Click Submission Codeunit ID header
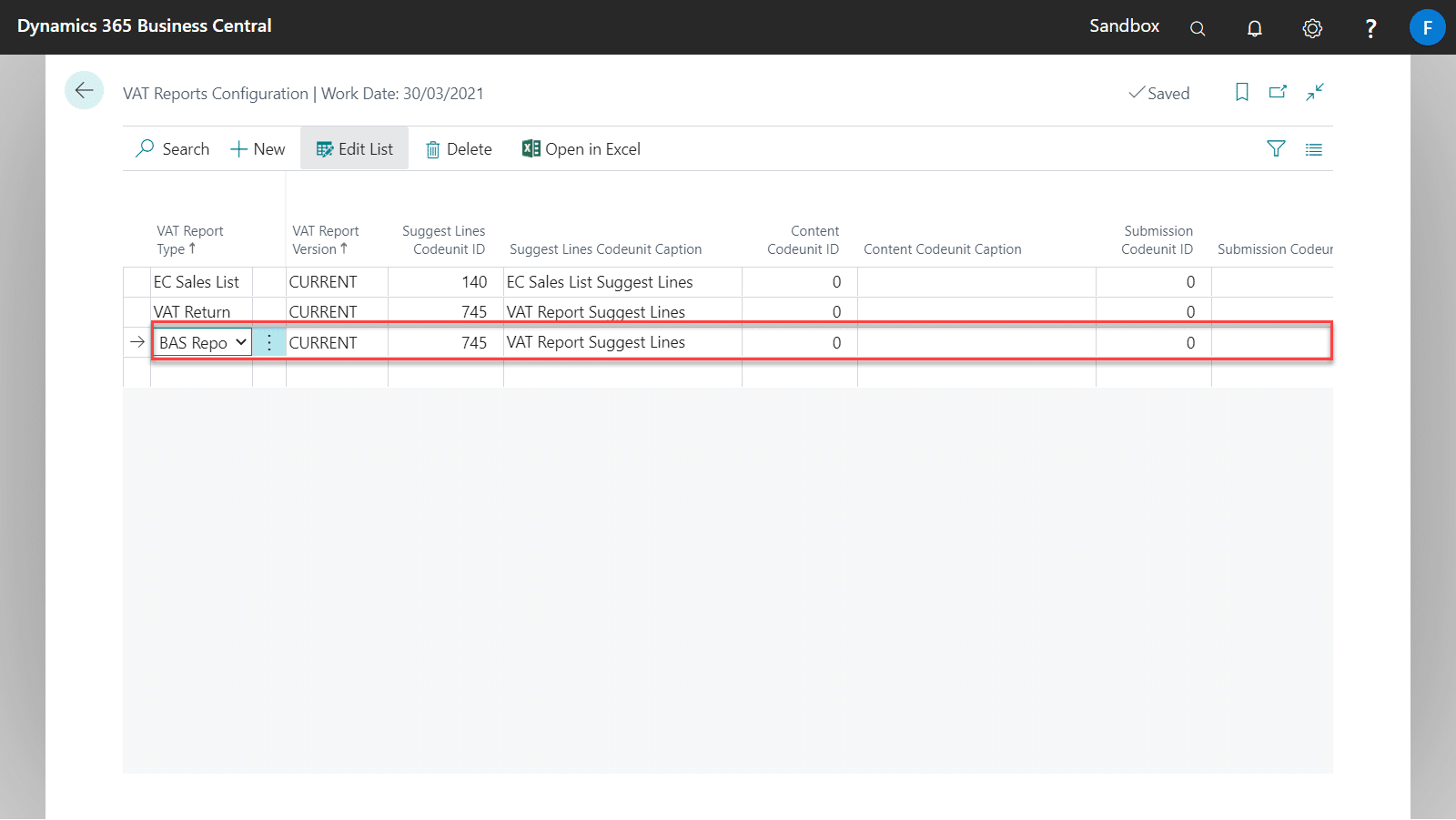Viewport: 1456px width, 820px height. pyautogui.click(x=1157, y=240)
